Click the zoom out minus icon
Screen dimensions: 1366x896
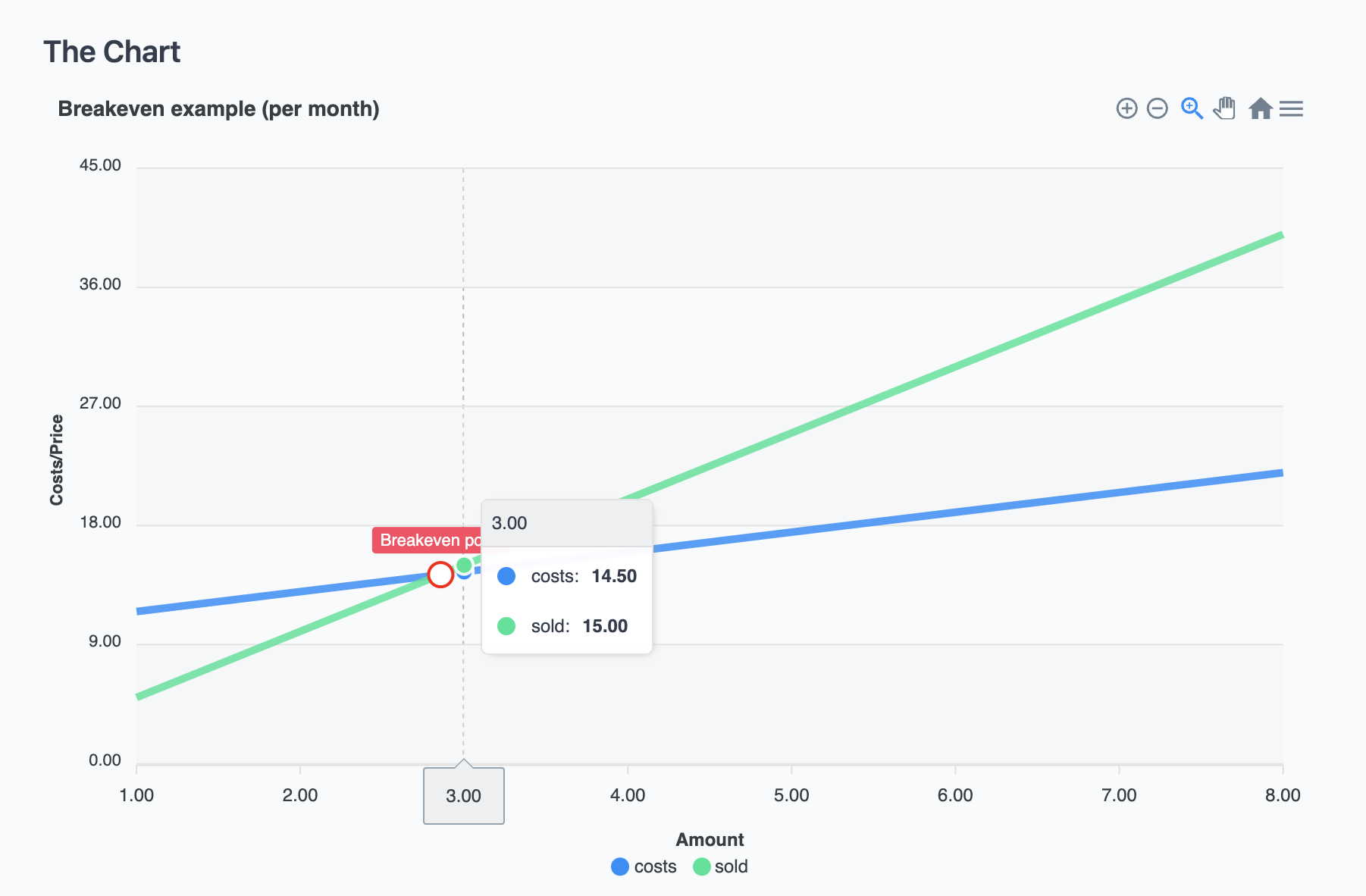pos(1157,109)
